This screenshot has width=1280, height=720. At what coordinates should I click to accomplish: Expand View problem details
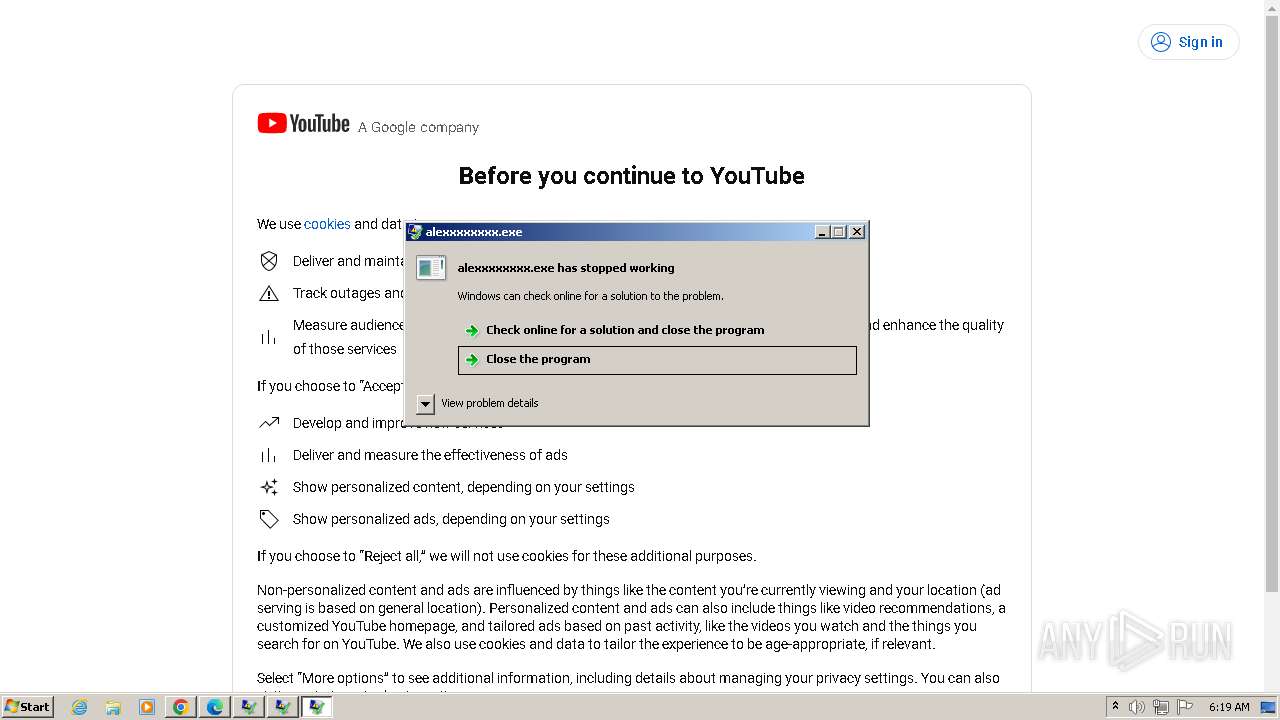point(425,404)
